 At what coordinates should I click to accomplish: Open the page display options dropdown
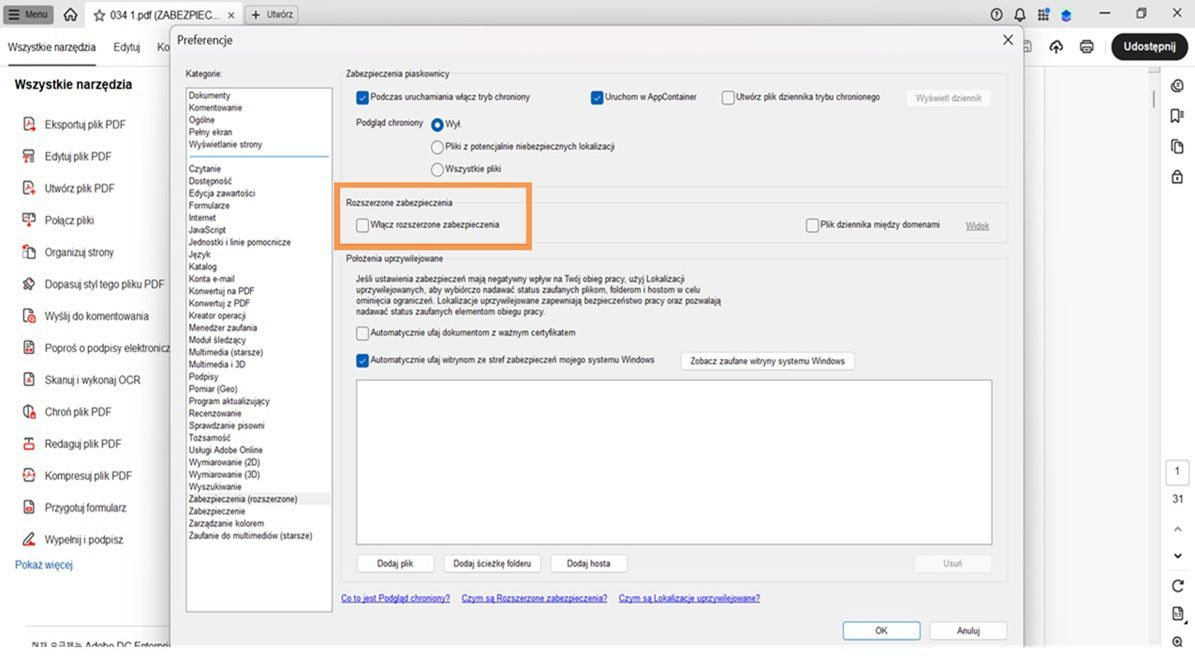point(1177,614)
